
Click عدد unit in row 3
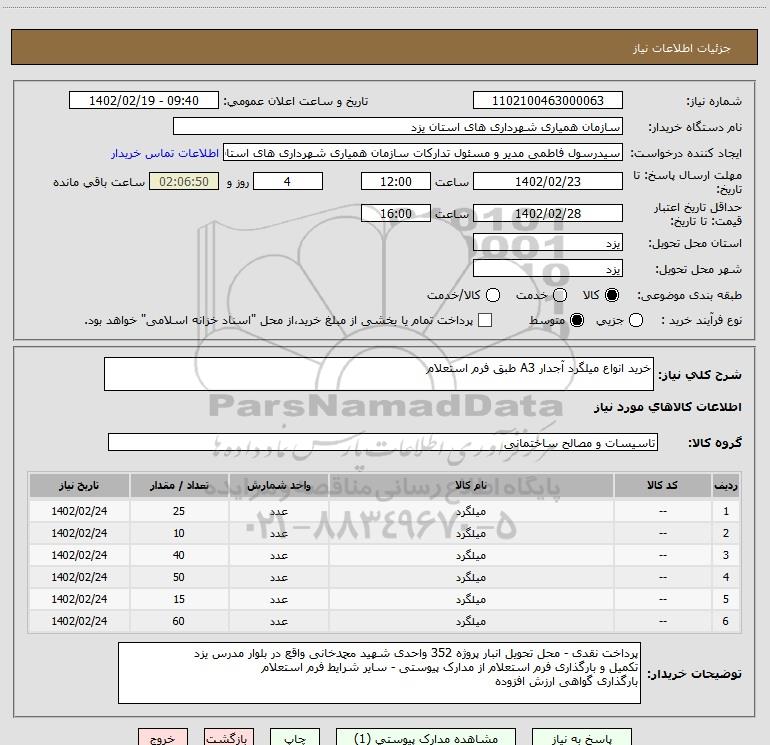[278, 555]
